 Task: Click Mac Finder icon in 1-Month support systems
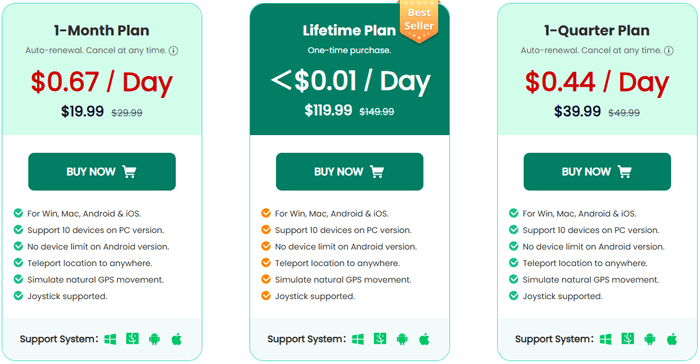tap(132, 339)
